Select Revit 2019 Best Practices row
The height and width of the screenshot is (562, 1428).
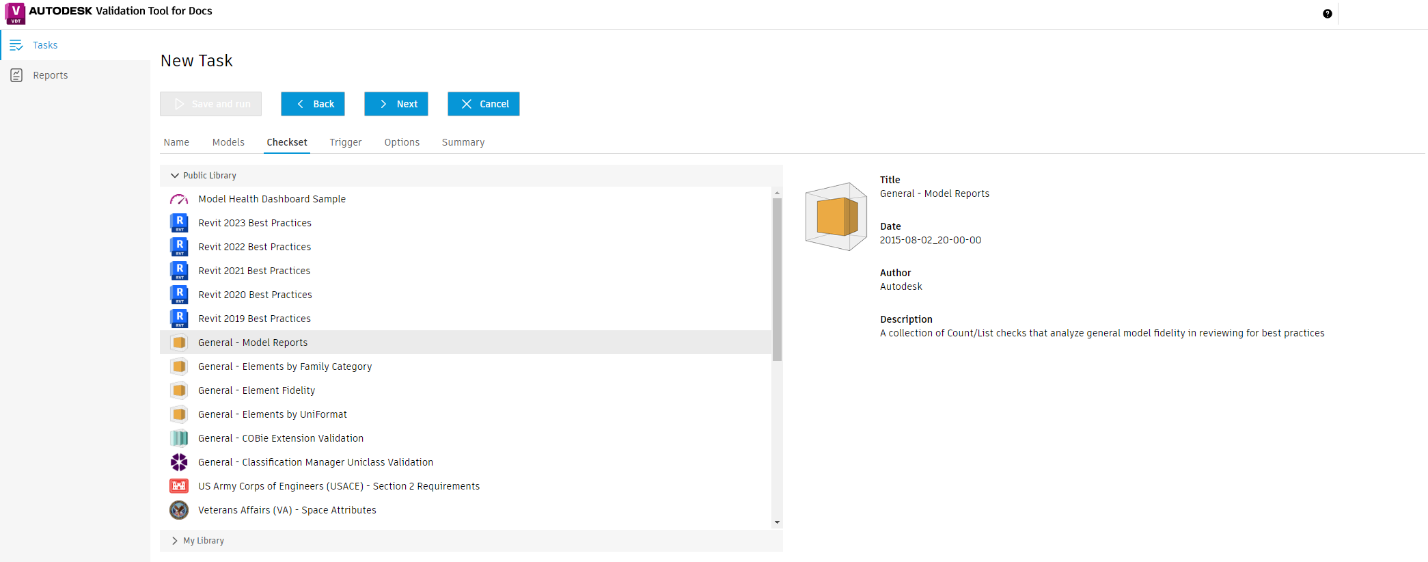coord(466,319)
